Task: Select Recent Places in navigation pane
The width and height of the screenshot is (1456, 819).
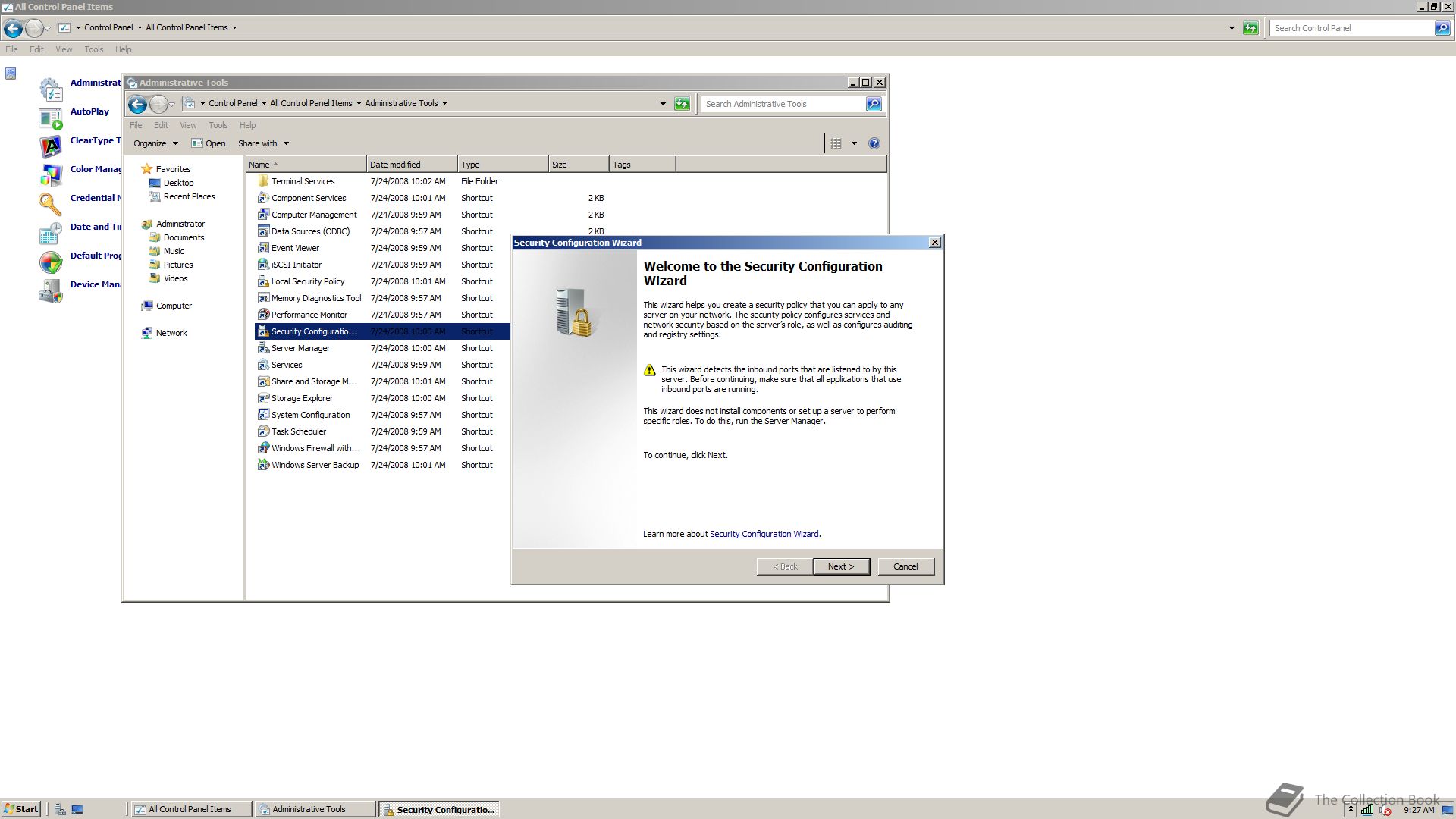Action: [x=189, y=196]
